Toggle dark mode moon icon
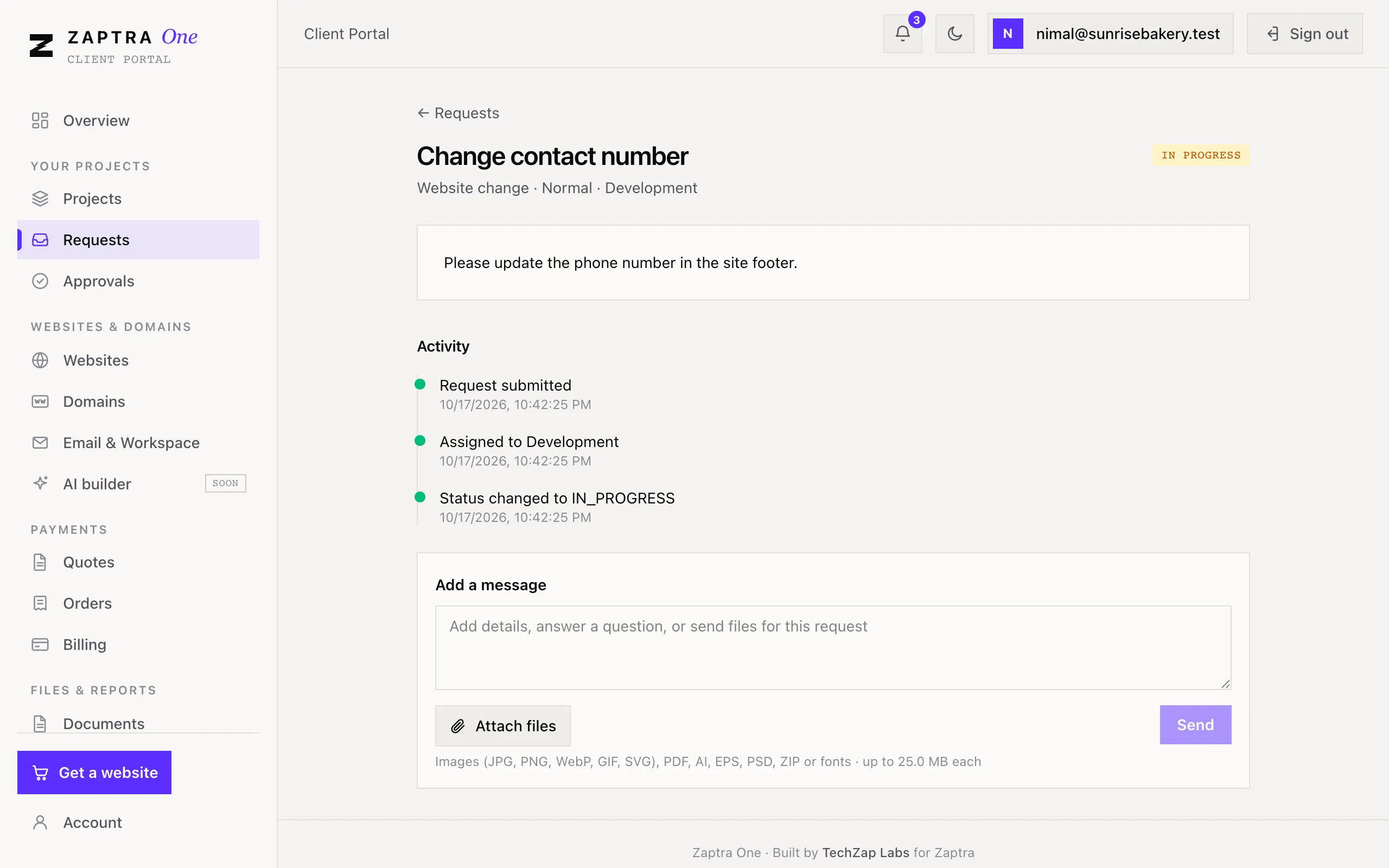The width and height of the screenshot is (1389, 868). (x=954, y=34)
